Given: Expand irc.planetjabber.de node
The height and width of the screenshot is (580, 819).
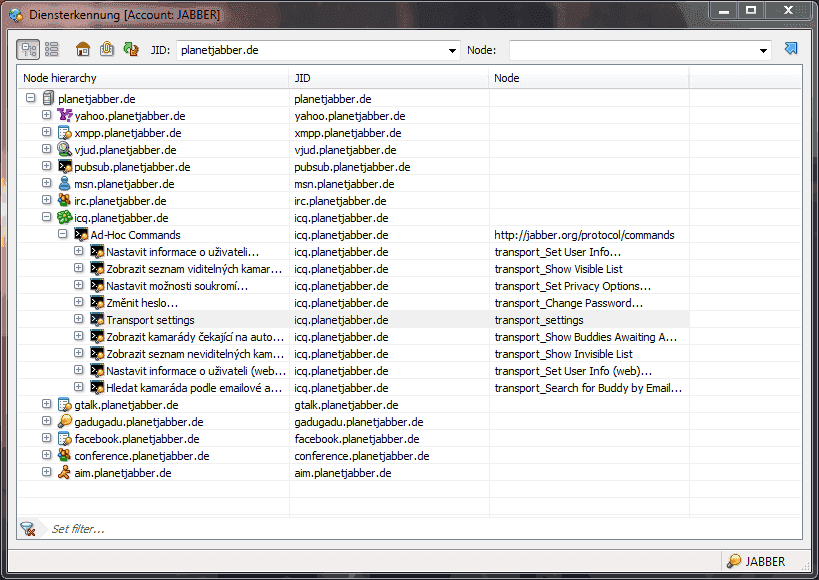Looking at the screenshot, I should click(46, 200).
